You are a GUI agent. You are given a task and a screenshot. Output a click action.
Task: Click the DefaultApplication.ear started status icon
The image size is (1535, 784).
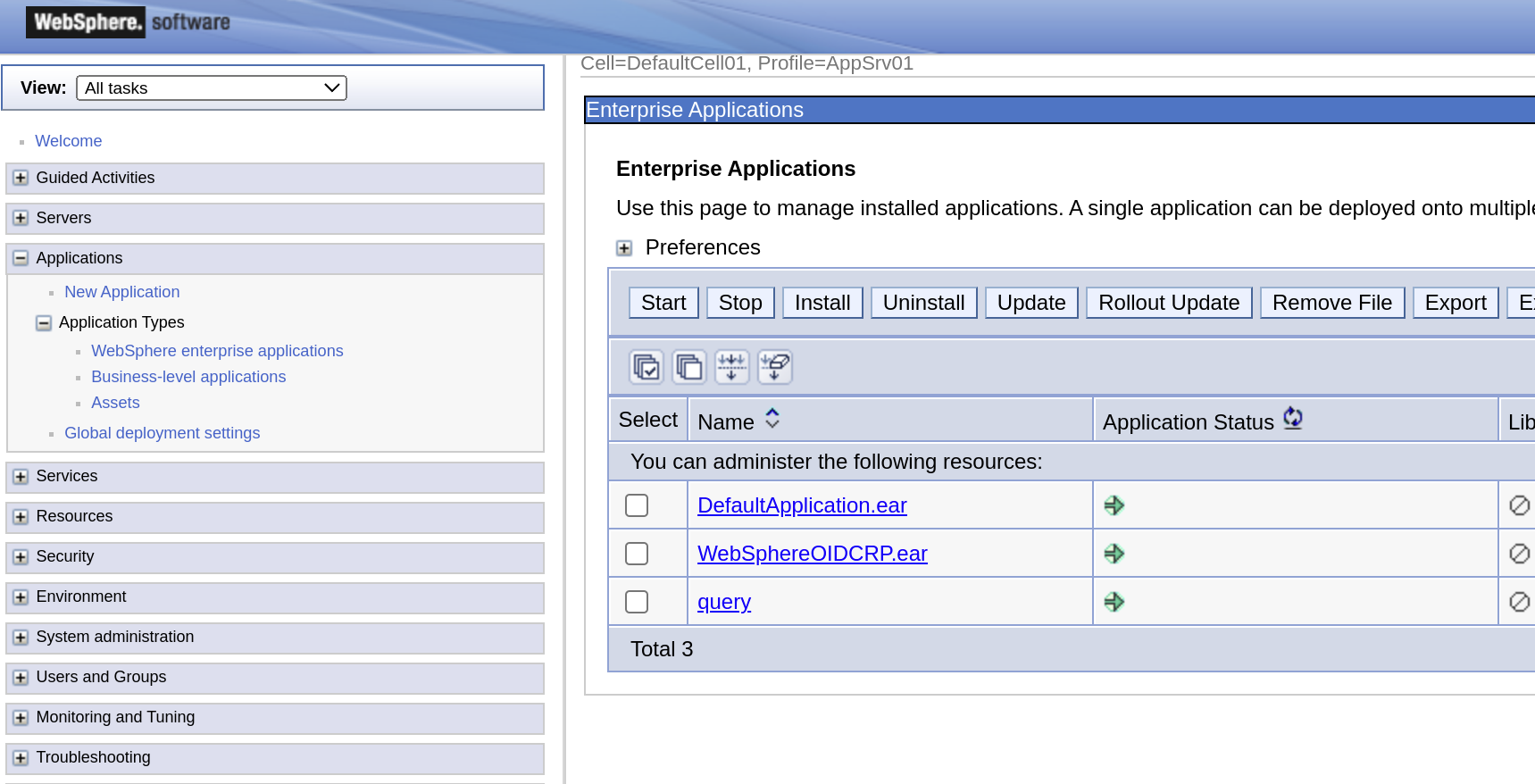1114,505
